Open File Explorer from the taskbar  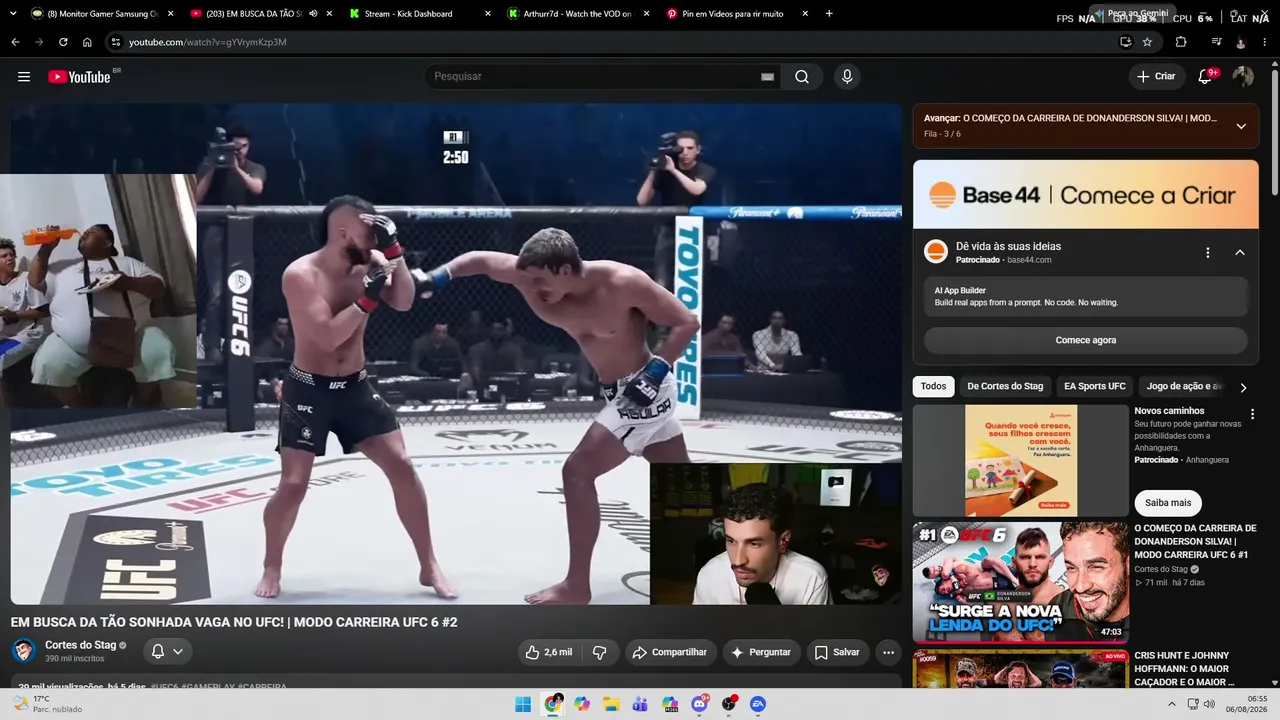(611, 704)
